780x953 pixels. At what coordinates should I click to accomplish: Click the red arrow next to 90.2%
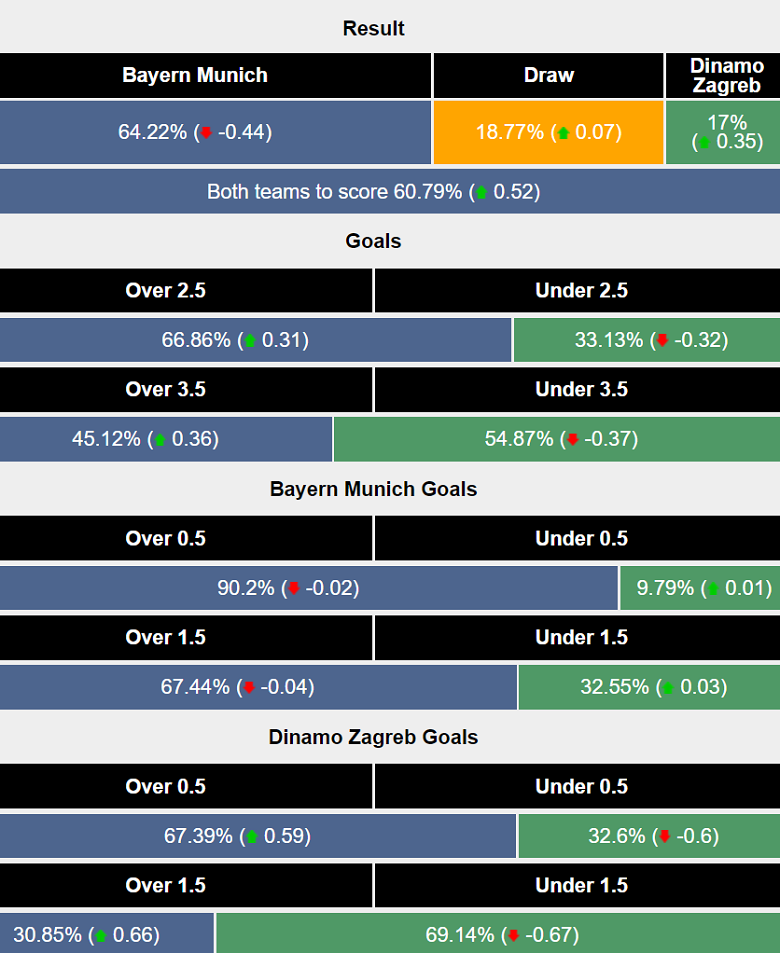click(294, 589)
